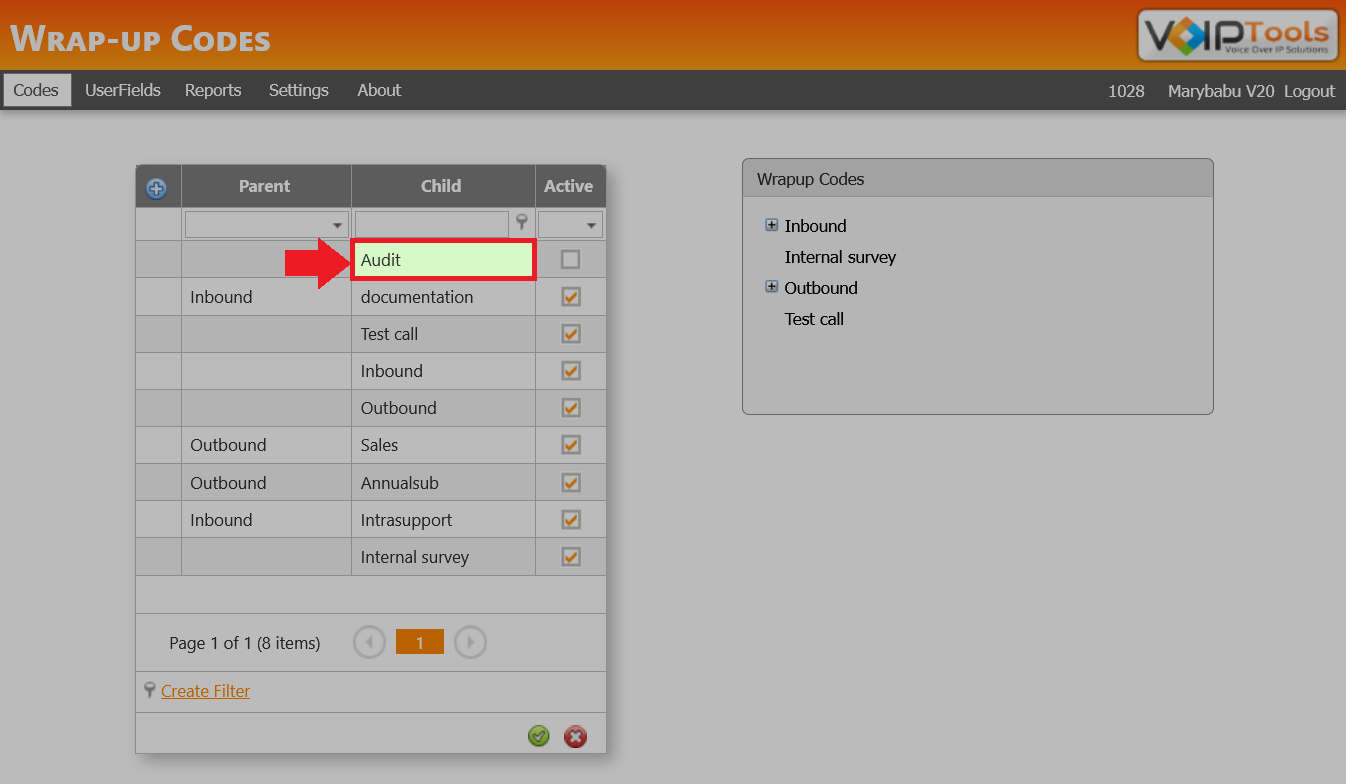
Task: Open the Reports menu
Action: tap(213, 90)
